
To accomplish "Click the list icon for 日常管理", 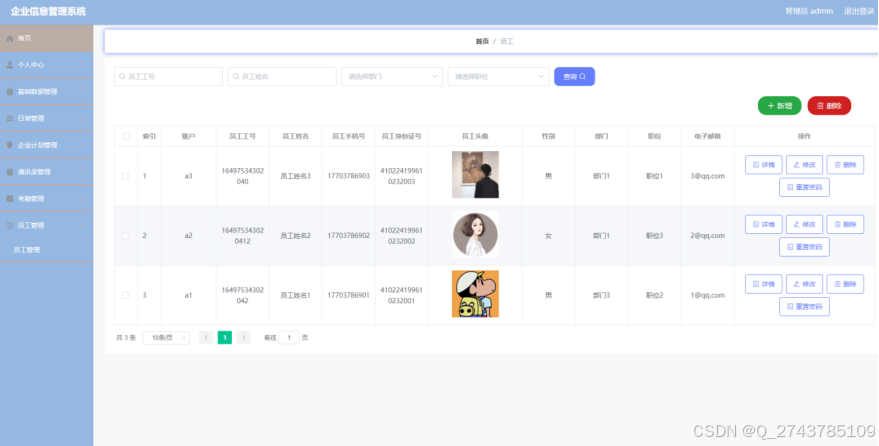I will coord(10,119).
